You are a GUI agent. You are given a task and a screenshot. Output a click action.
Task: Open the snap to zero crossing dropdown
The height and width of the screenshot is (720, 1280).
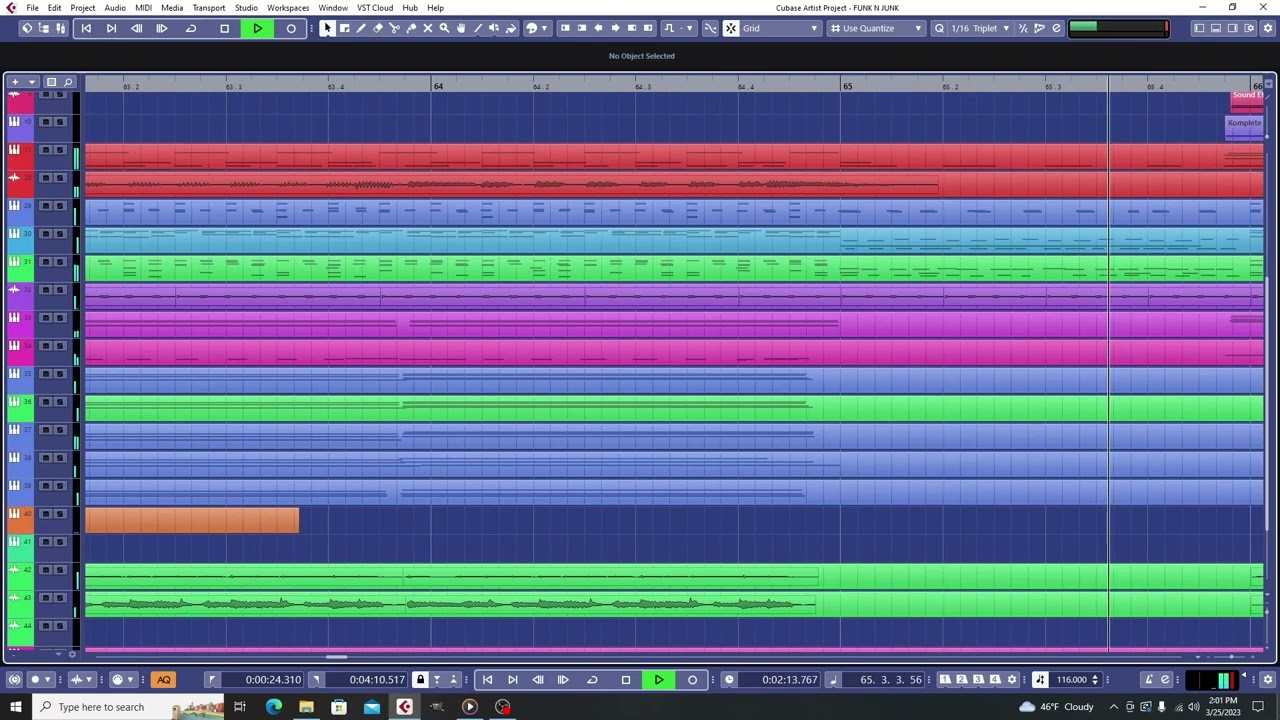[x=689, y=28]
